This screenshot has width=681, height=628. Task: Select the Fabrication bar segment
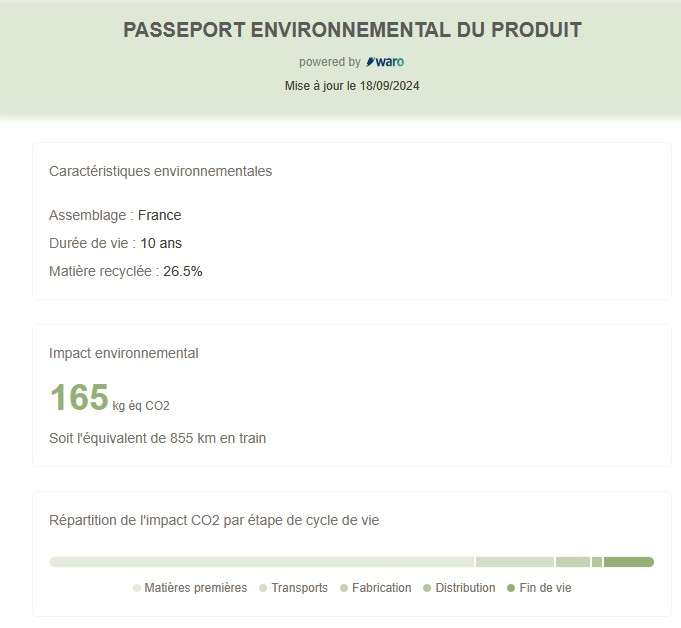pos(573,562)
